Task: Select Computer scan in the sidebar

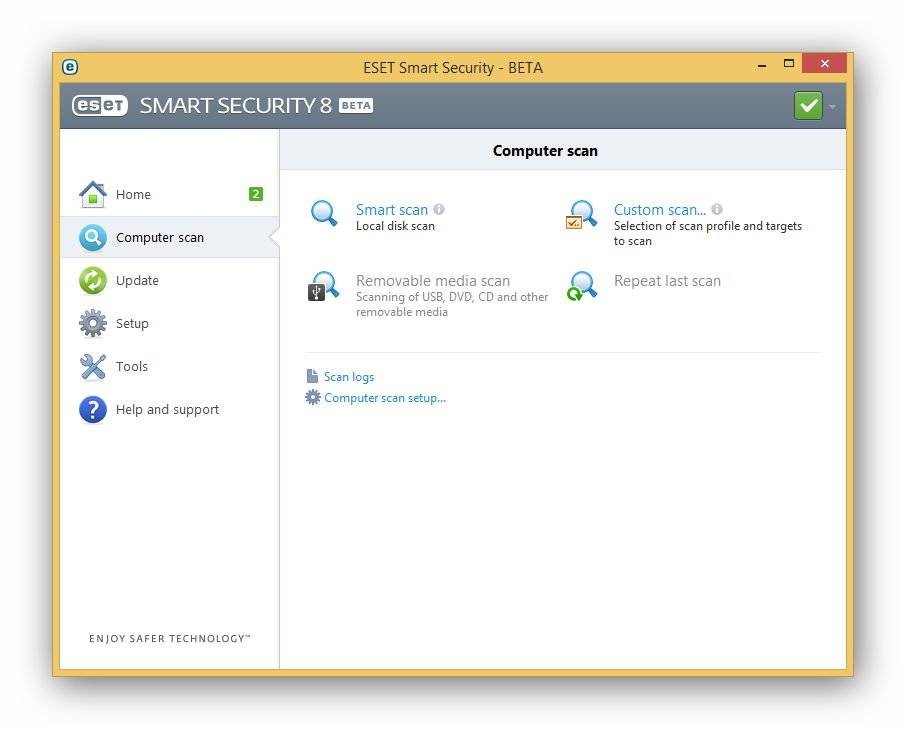Action: tap(169, 237)
